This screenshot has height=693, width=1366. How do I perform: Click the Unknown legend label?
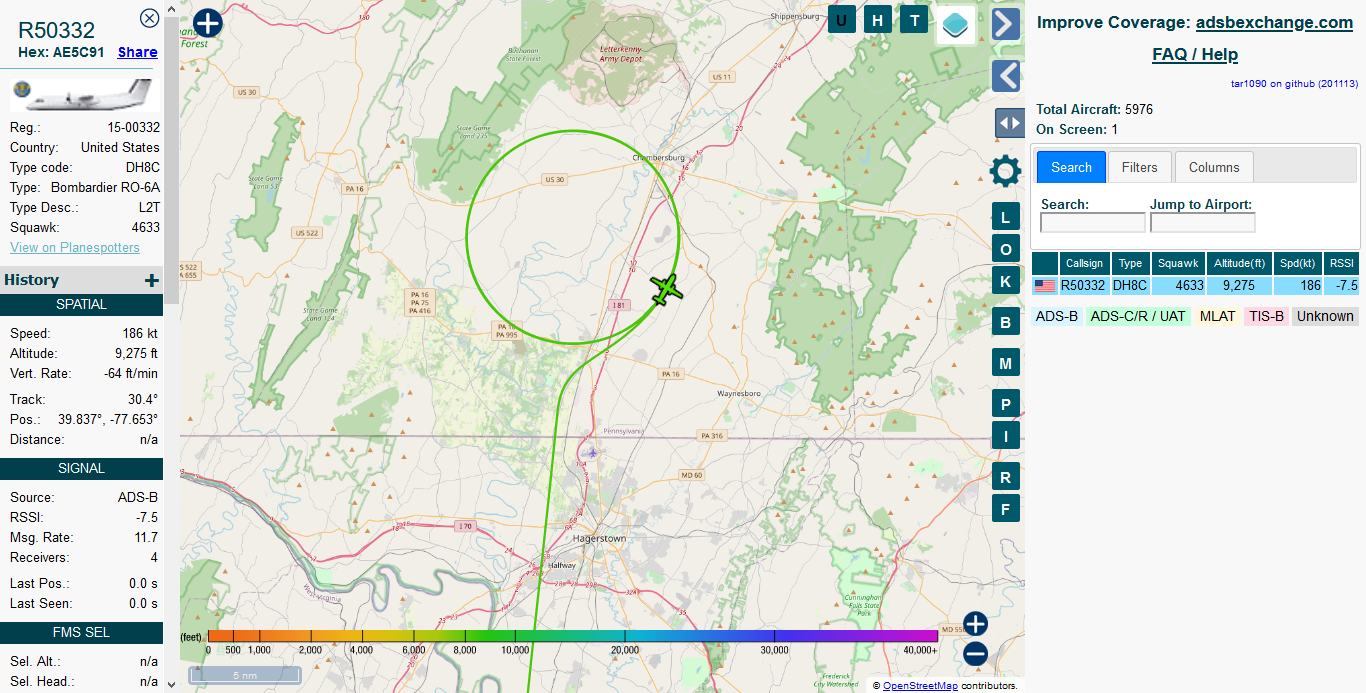1325,316
